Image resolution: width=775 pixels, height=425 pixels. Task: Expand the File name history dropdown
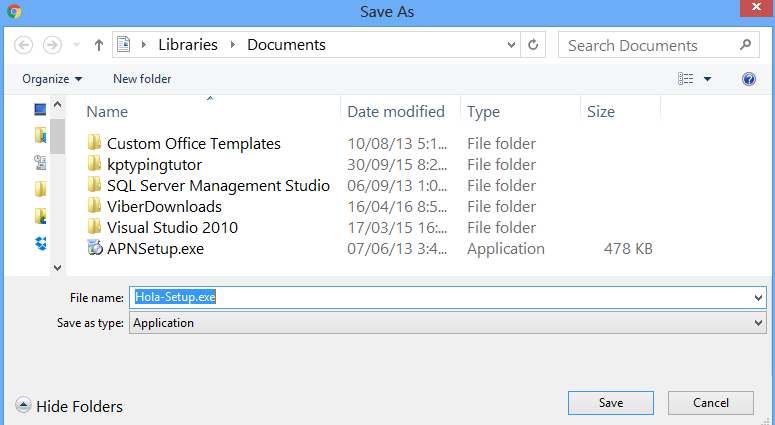[x=758, y=298]
